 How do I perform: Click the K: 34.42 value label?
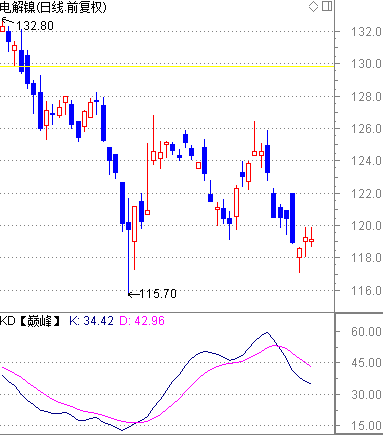91,321
